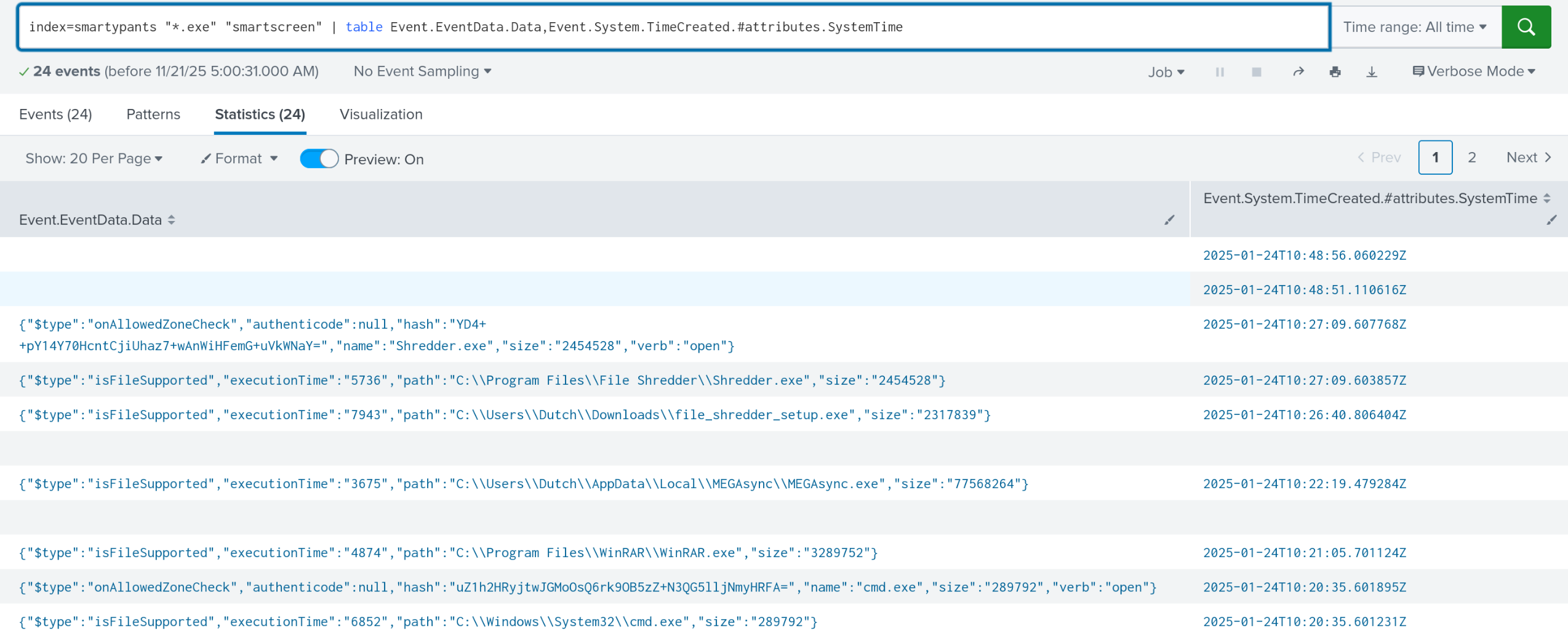This screenshot has width=1568, height=634.
Task: Click inside the search query input
Action: click(677, 27)
